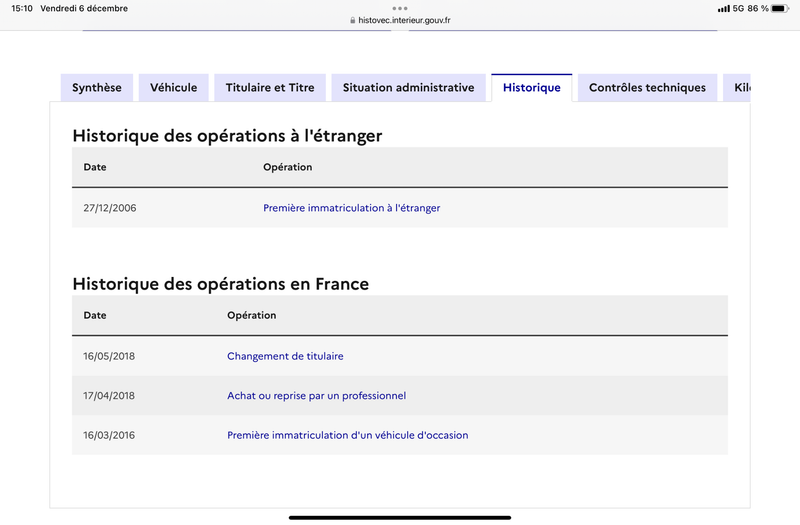The width and height of the screenshot is (800, 525).
Task: Click Achat ou reprise par un professionnel
Action: 316,396
